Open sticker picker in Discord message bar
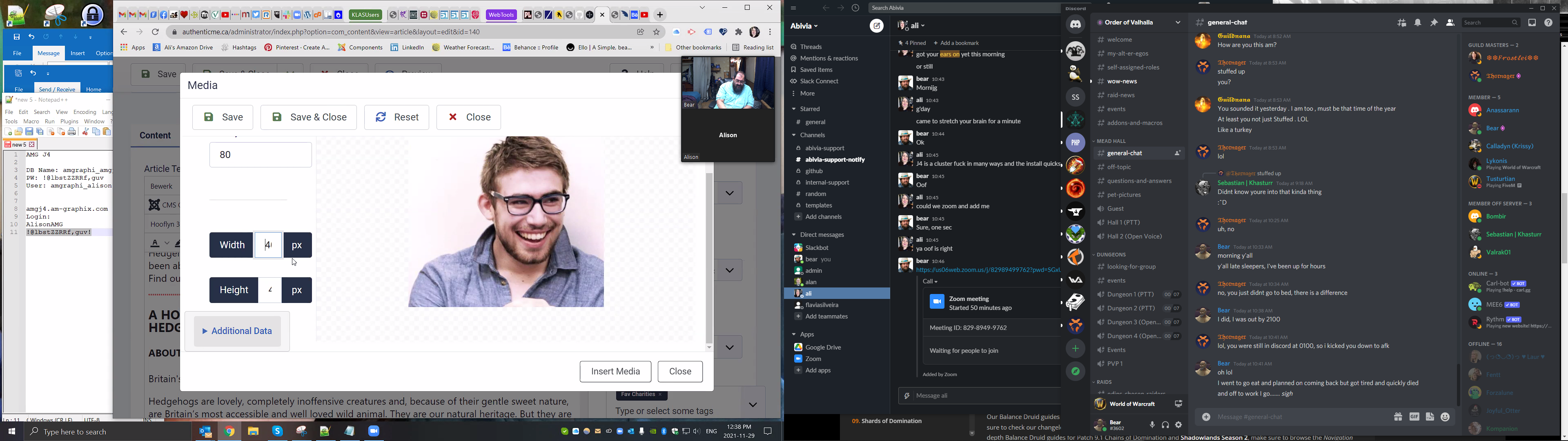 click(1430, 417)
